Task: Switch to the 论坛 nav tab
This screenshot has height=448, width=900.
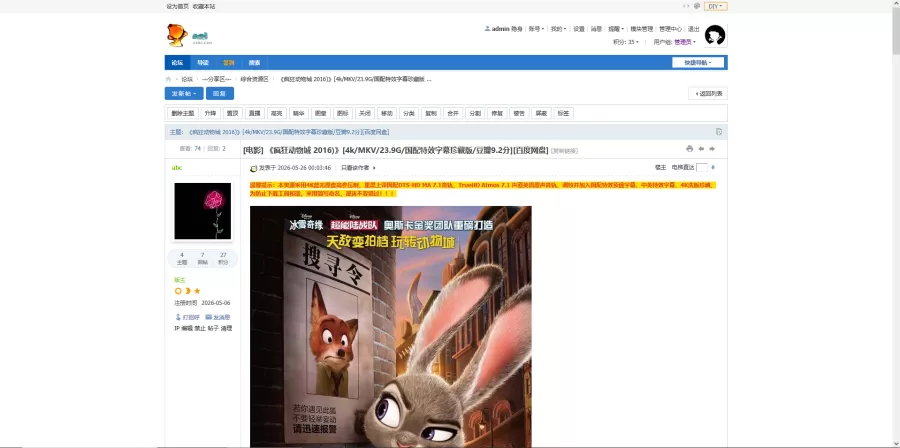Action: [177, 63]
